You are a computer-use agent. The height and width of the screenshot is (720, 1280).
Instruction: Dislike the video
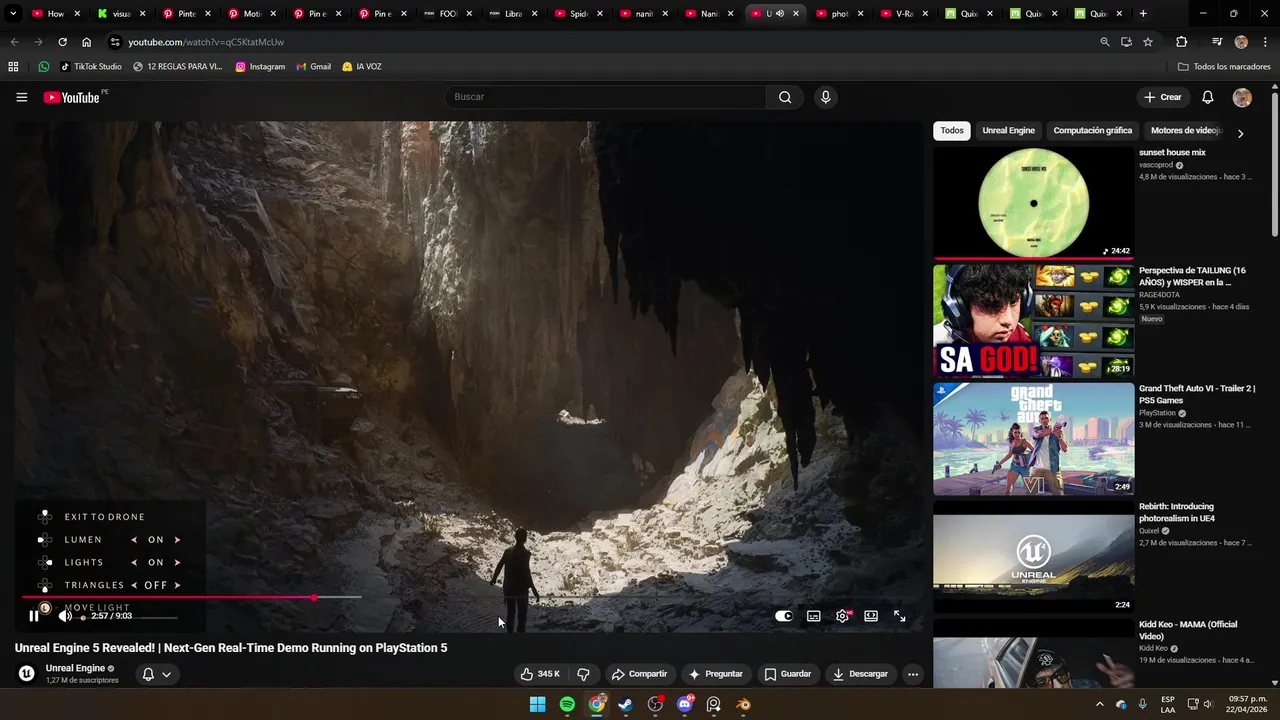[x=583, y=674]
